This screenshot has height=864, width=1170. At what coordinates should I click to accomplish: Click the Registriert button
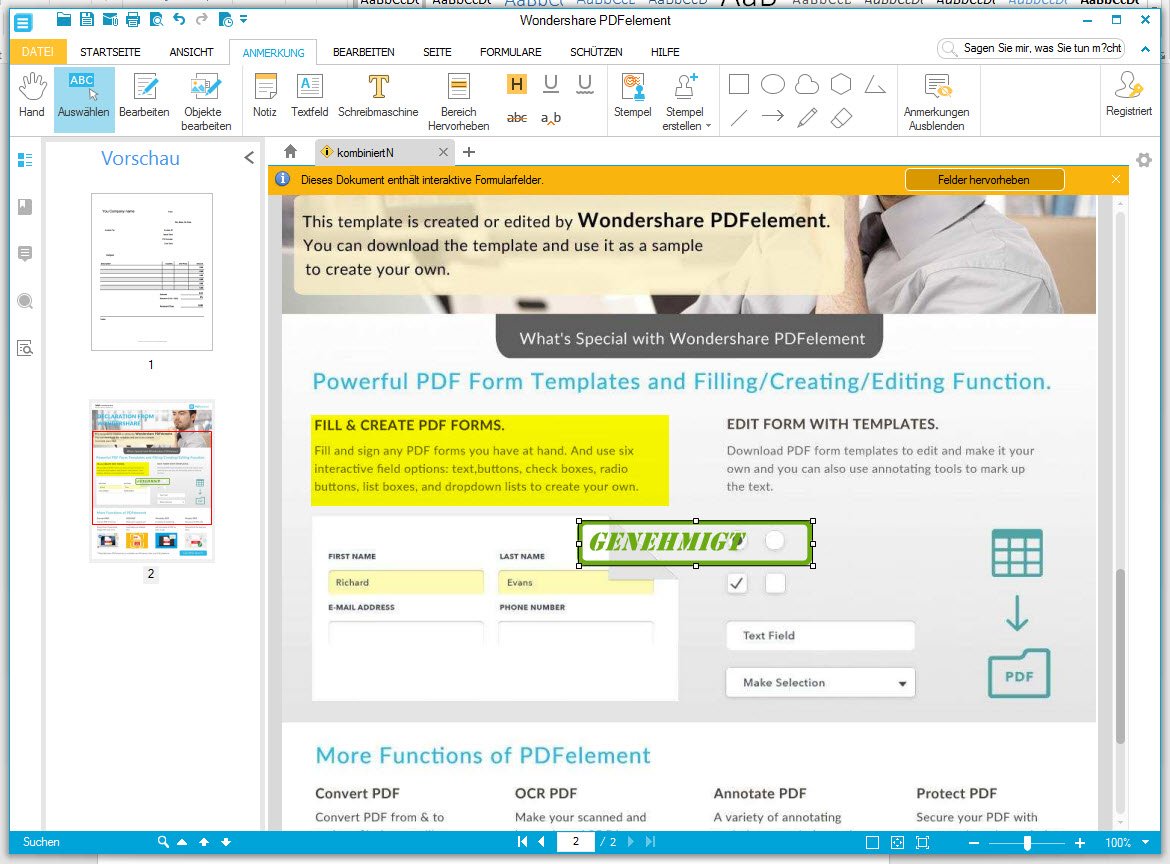coord(1129,96)
